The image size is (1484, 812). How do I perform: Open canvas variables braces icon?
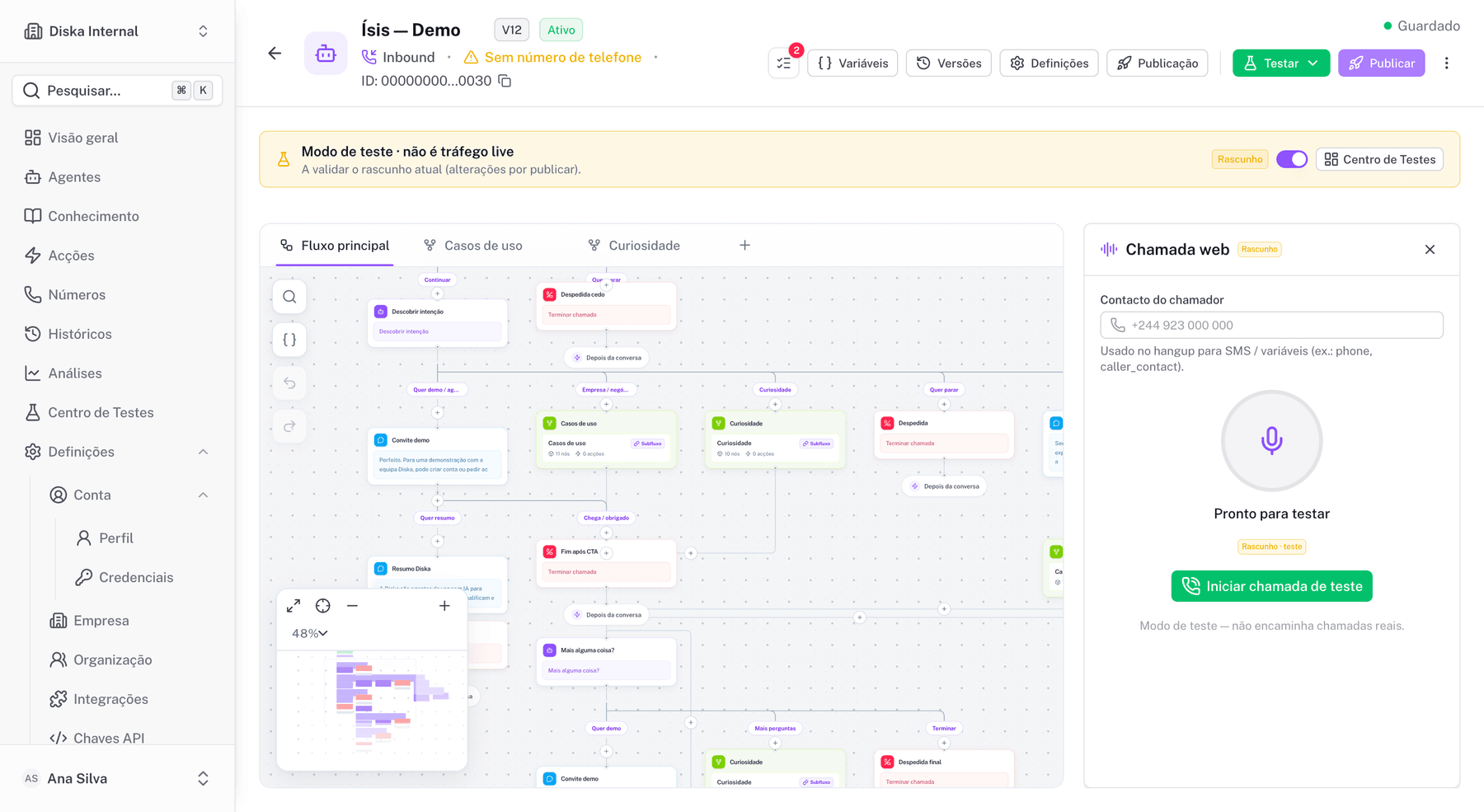(289, 340)
